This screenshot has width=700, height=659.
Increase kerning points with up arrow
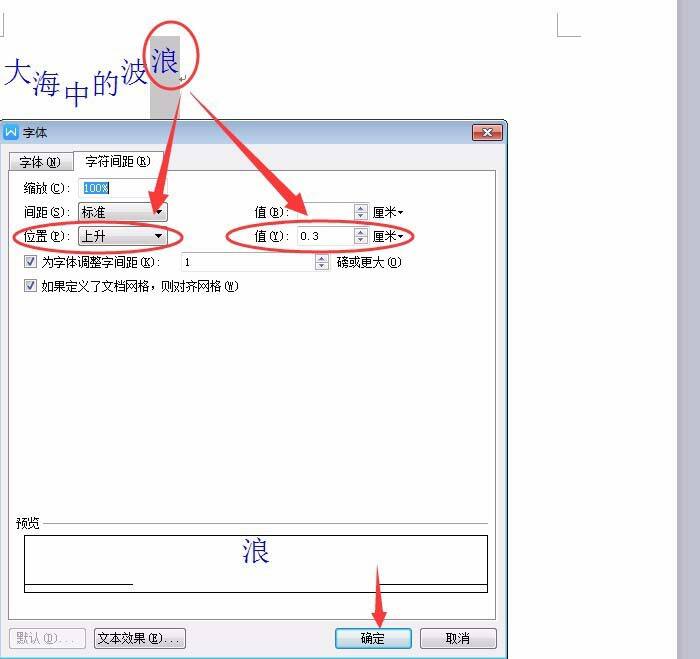[x=321, y=258]
